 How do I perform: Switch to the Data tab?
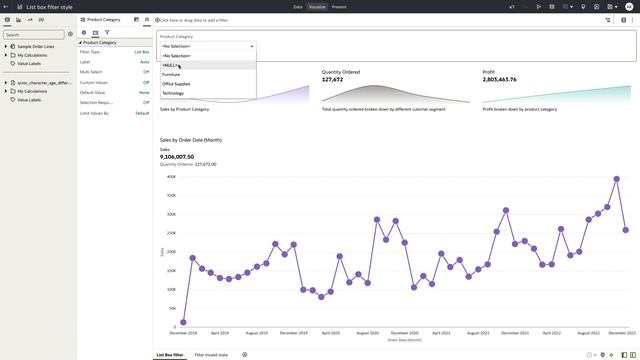[298, 7]
